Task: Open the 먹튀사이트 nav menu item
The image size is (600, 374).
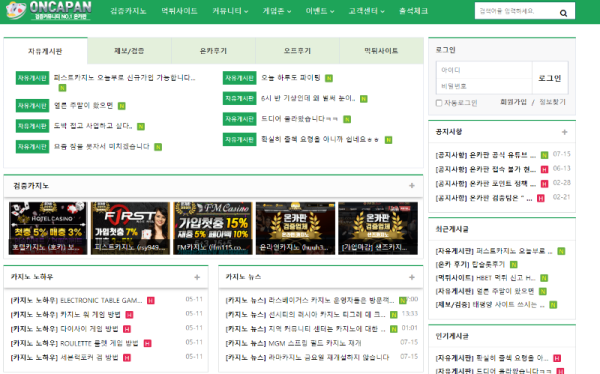Action: [179, 11]
